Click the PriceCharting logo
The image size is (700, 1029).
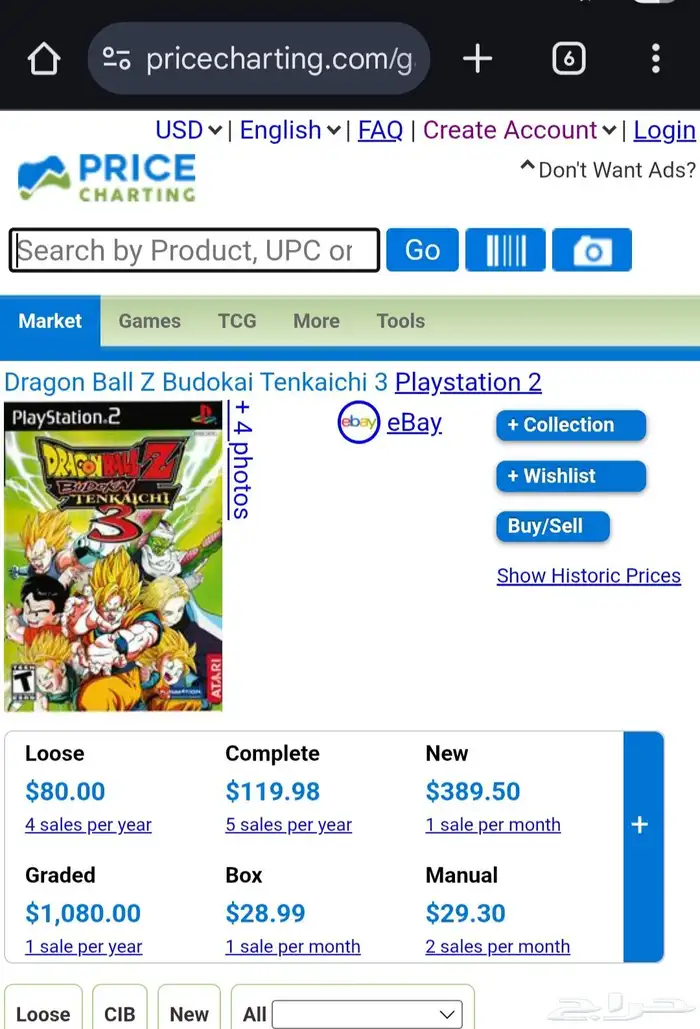103,177
